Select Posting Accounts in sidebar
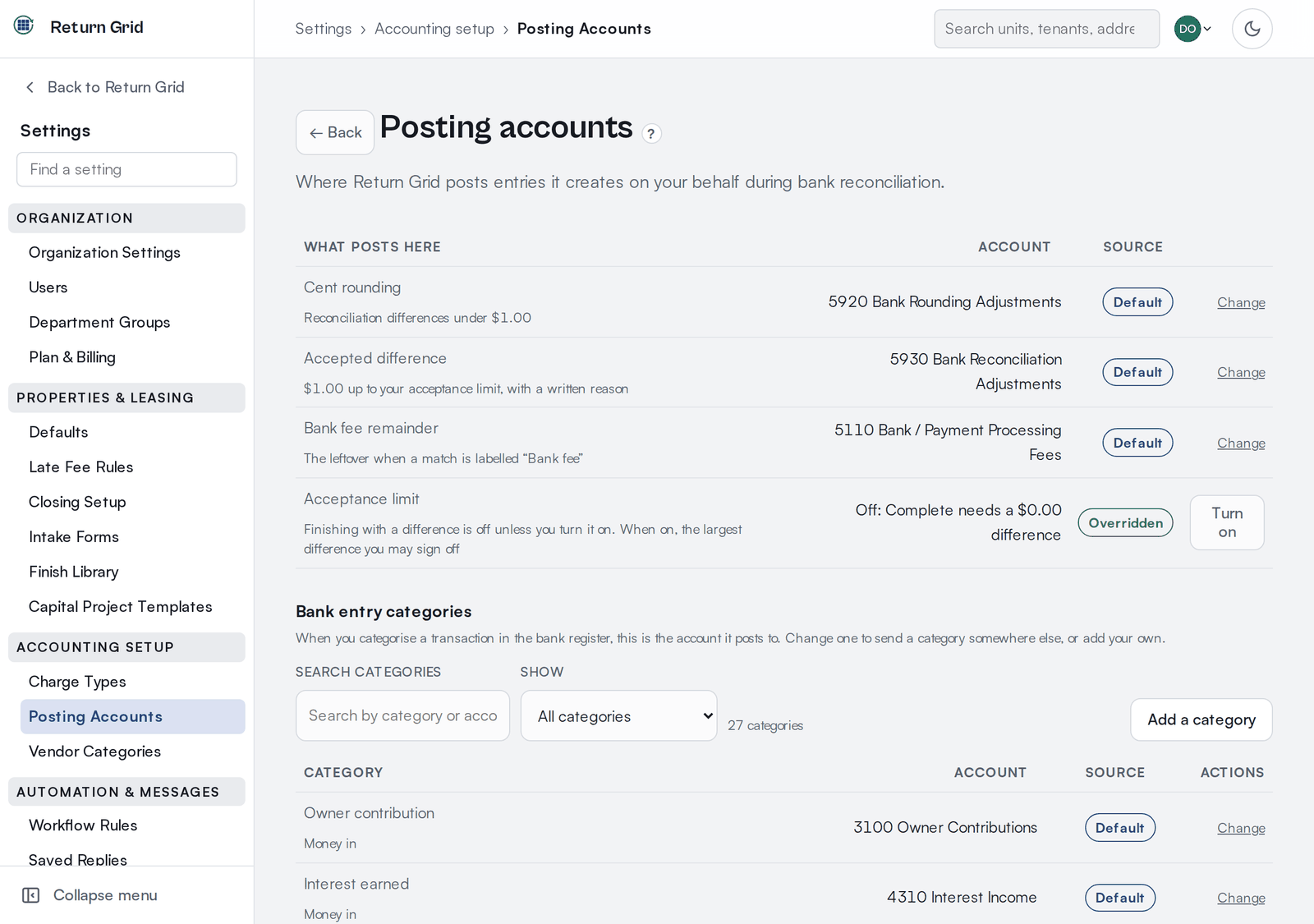The image size is (1314, 924). (132, 716)
